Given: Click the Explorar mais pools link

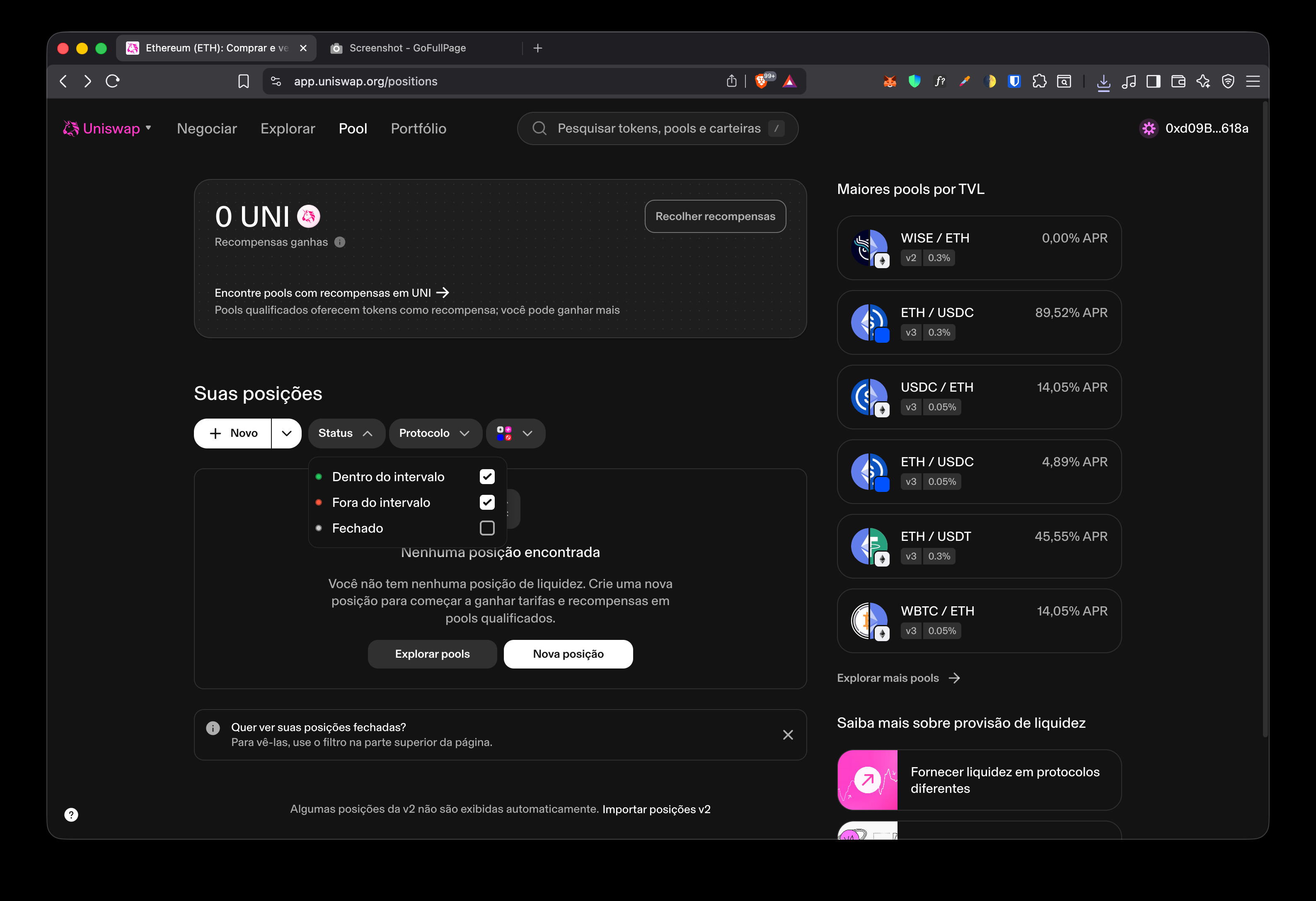Looking at the screenshot, I should [899, 678].
